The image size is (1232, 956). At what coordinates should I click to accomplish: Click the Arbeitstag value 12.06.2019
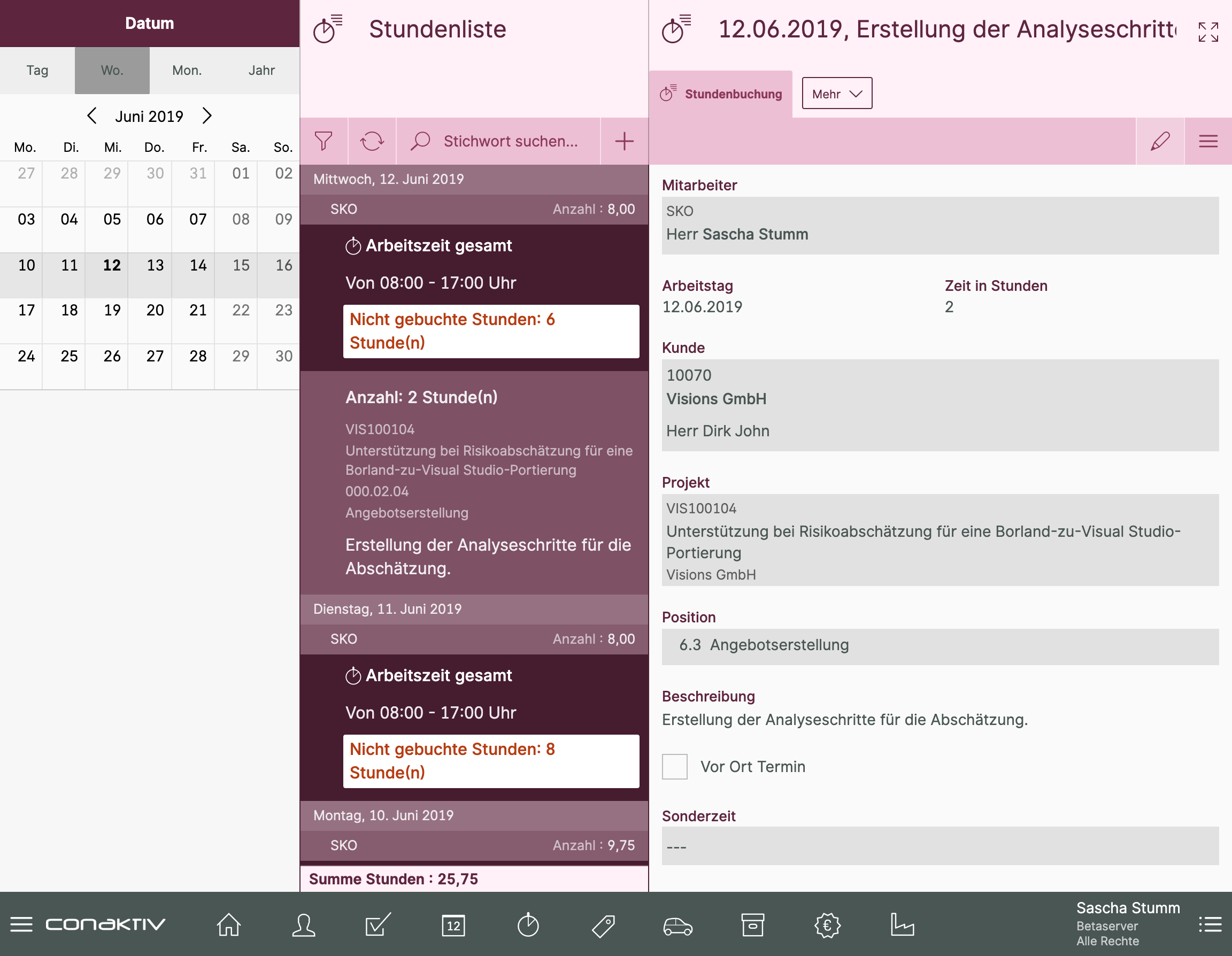tap(702, 307)
